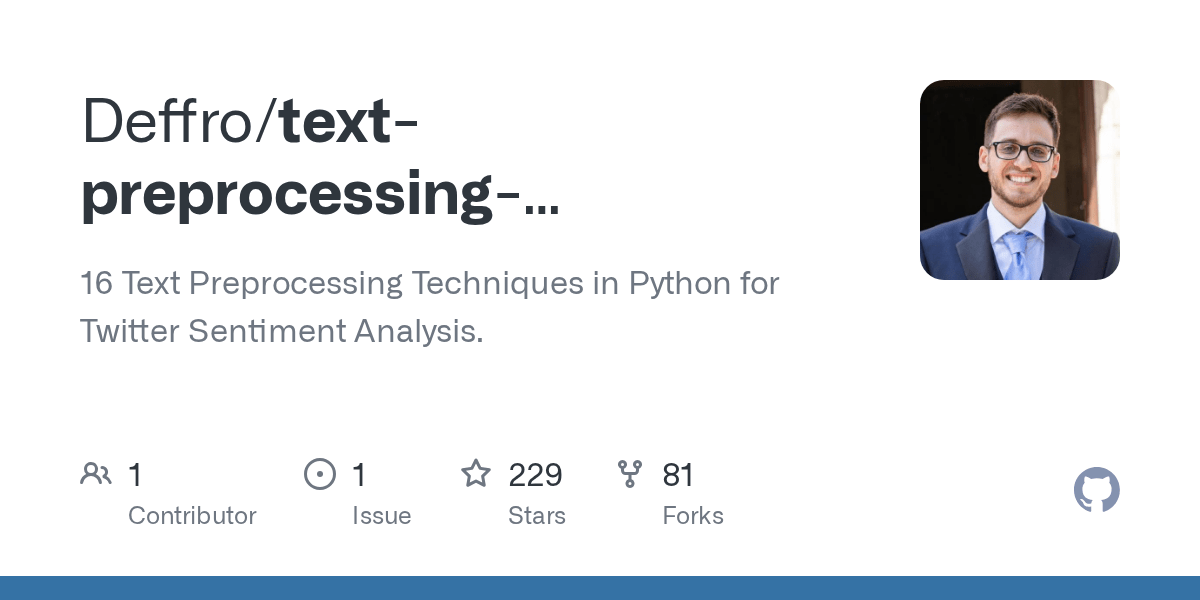
Task: Click the 229 stars count
Action: tap(535, 475)
